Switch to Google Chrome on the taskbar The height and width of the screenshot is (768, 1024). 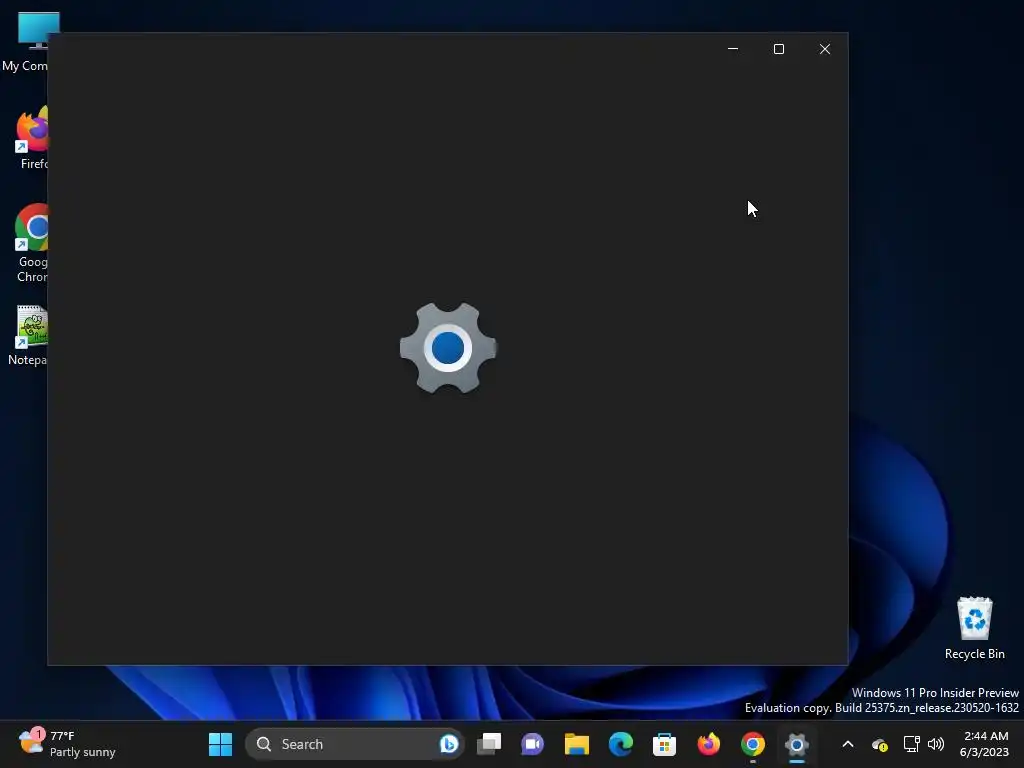coord(752,744)
